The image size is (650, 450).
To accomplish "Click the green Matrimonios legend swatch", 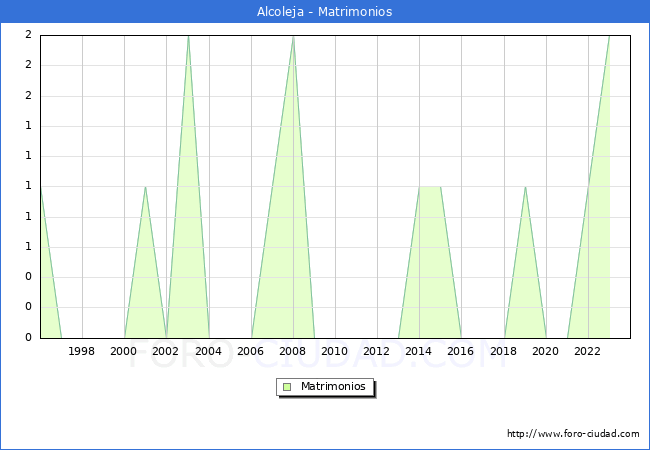I will coord(287,386).
